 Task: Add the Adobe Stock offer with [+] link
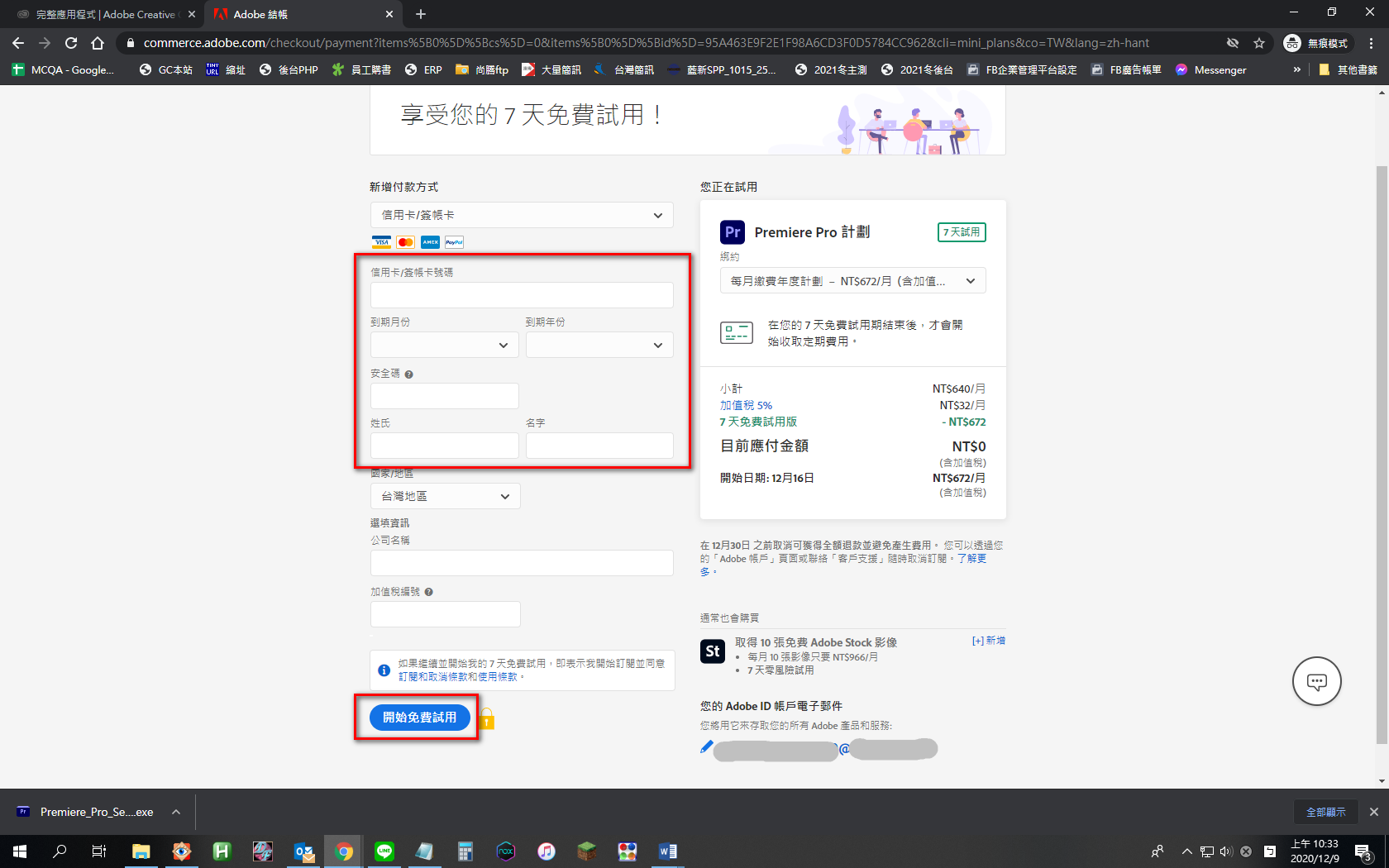pyautogui.click(x=989, y=641)
